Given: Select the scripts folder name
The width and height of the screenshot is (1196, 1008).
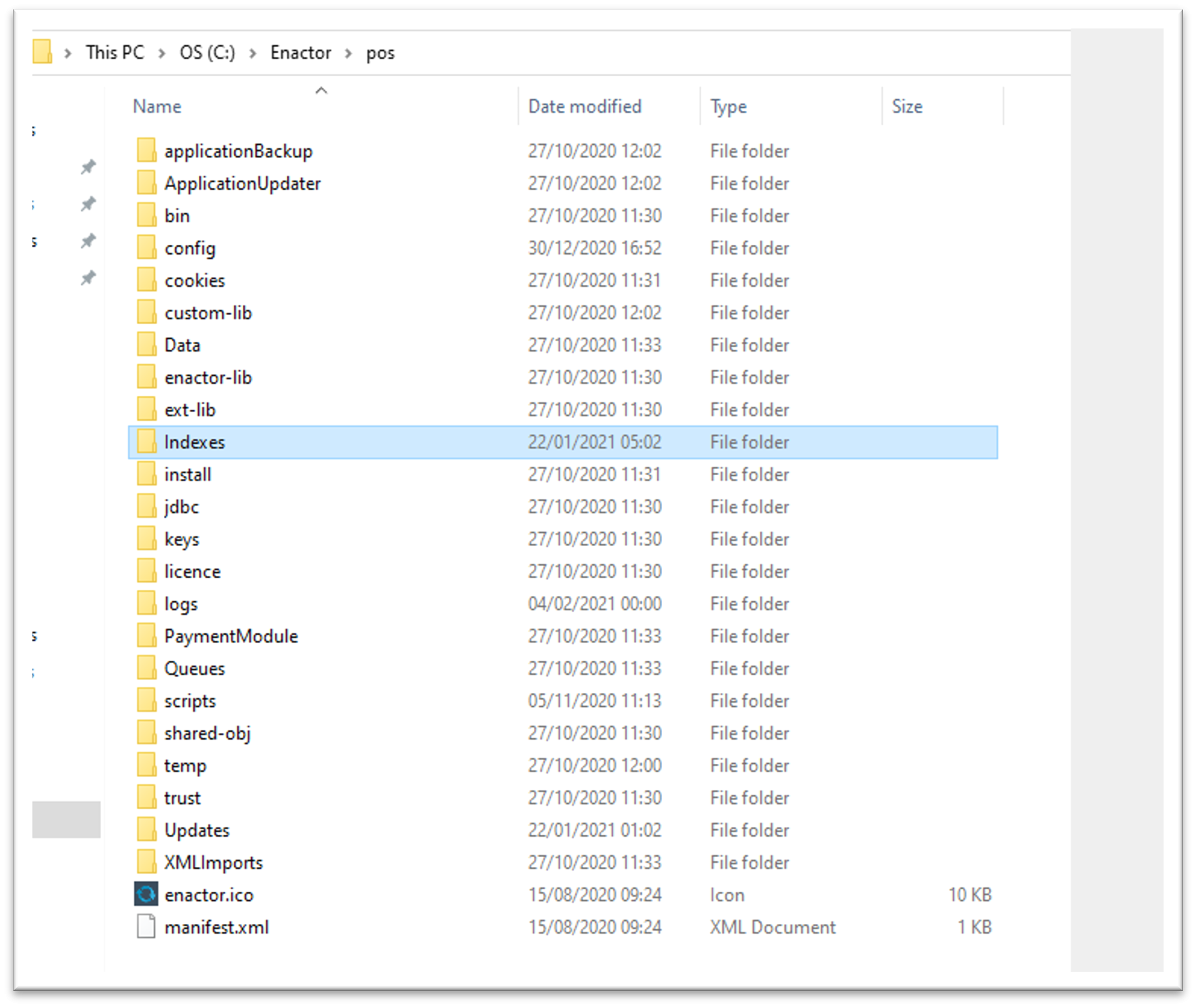Looking at the screenshot, I should (190, 701).
